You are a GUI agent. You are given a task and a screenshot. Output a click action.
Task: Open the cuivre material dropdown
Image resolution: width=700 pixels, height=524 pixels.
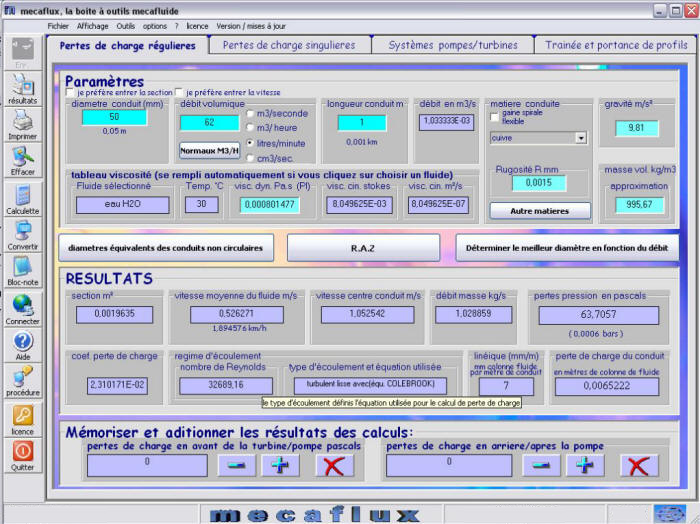click(580, 138)
